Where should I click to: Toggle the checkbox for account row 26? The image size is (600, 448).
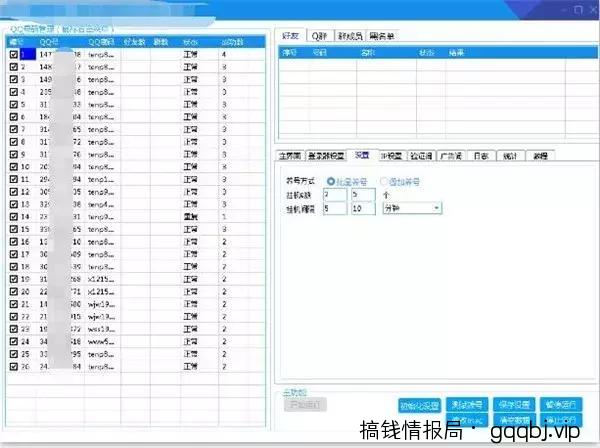14,367
